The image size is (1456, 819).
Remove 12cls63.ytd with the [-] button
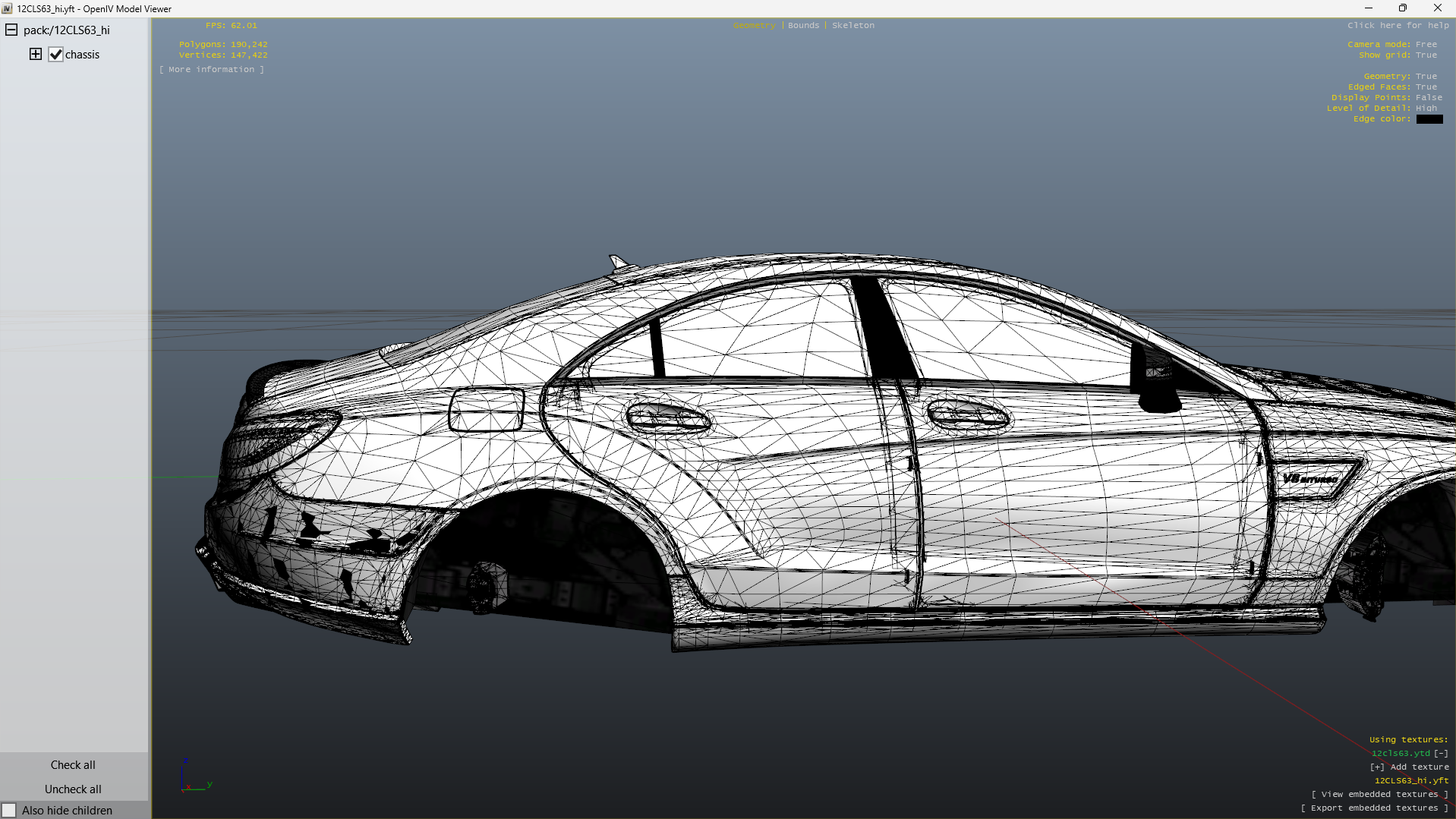tap(1441, 754)
